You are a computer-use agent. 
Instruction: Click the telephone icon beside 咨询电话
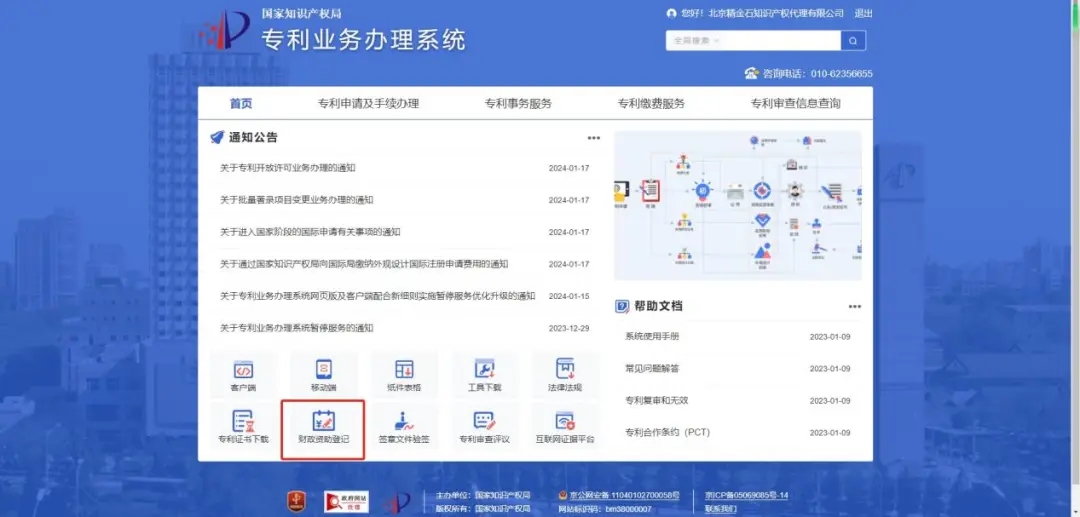(x=751, y=73)
